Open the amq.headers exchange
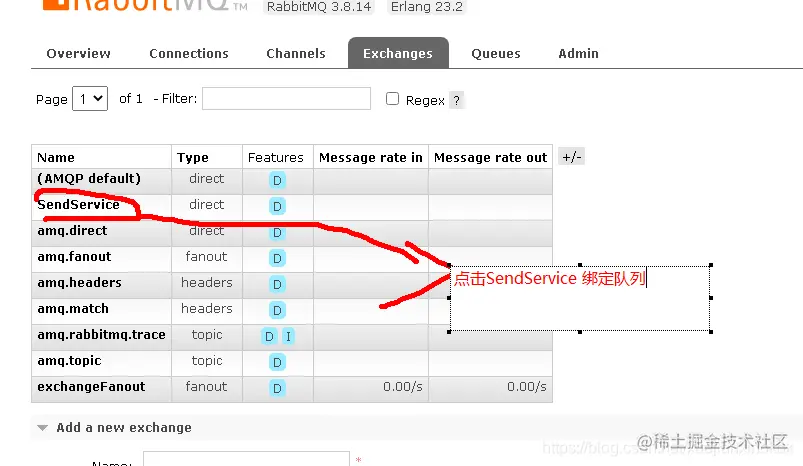 click(79, 283)
